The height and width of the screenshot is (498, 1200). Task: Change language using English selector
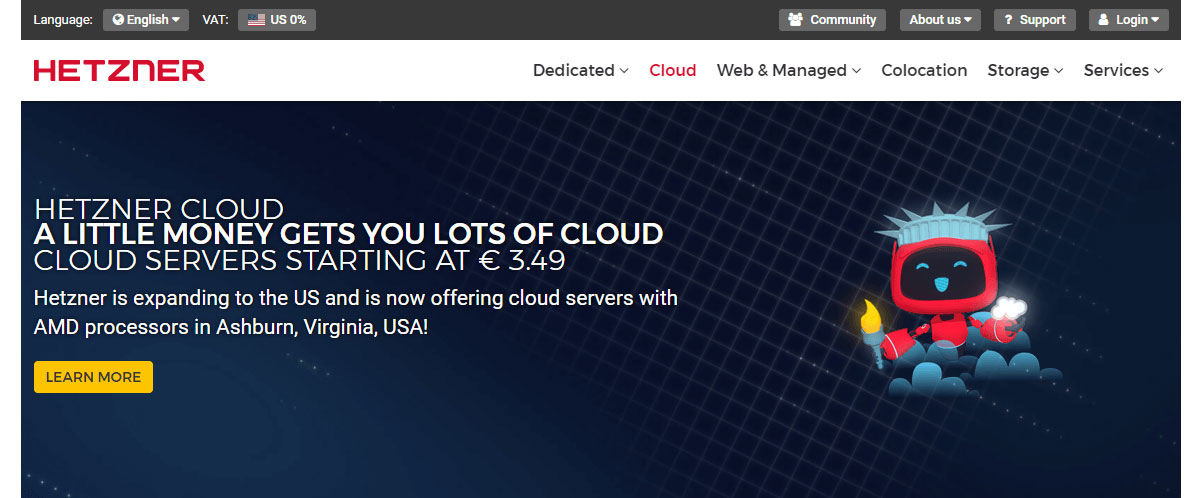[146, 20]
